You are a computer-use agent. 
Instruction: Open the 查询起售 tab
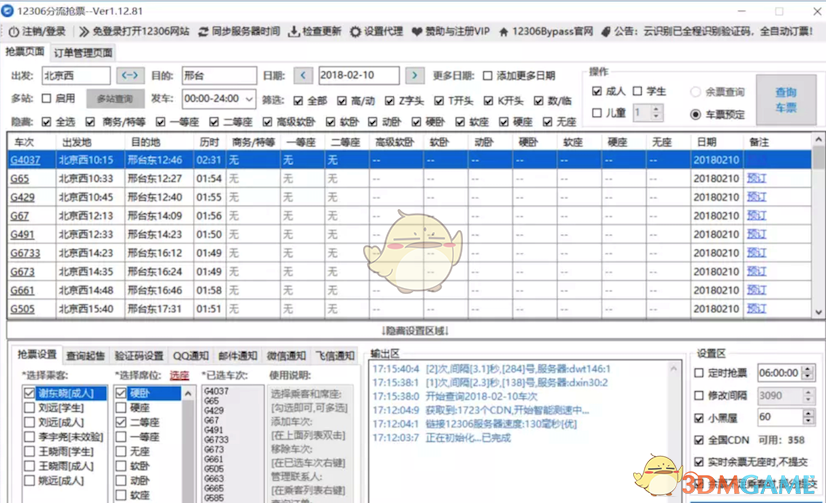click(85, 356)
